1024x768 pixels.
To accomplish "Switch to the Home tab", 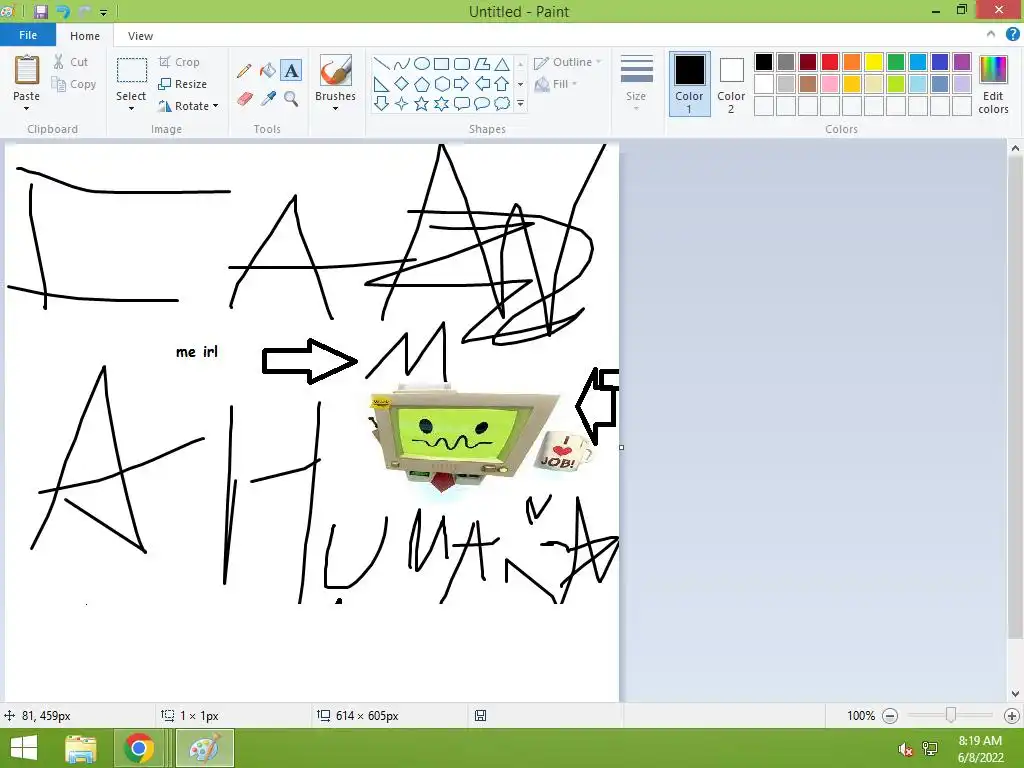I will click(85, 36).
